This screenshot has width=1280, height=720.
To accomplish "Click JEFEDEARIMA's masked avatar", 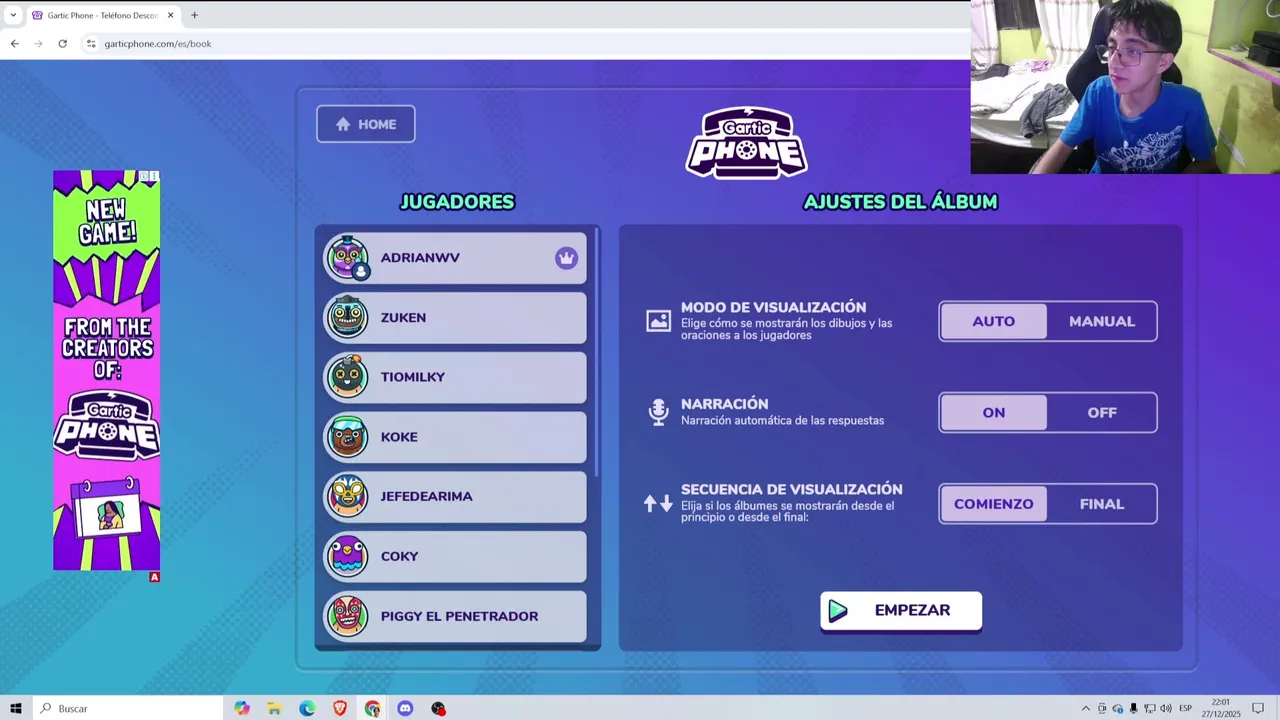I will (x=347, y=496).
